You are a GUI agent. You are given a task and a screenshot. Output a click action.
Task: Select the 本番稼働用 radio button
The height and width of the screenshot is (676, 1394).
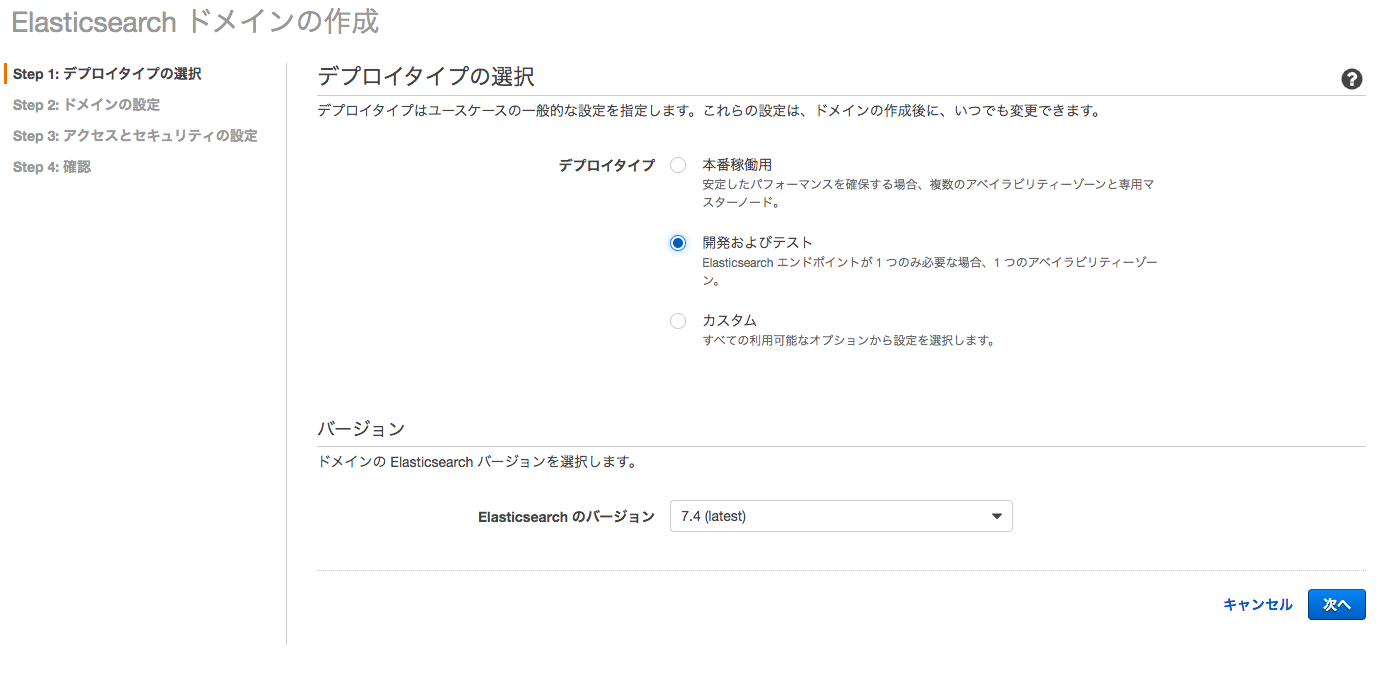[678, 165]
